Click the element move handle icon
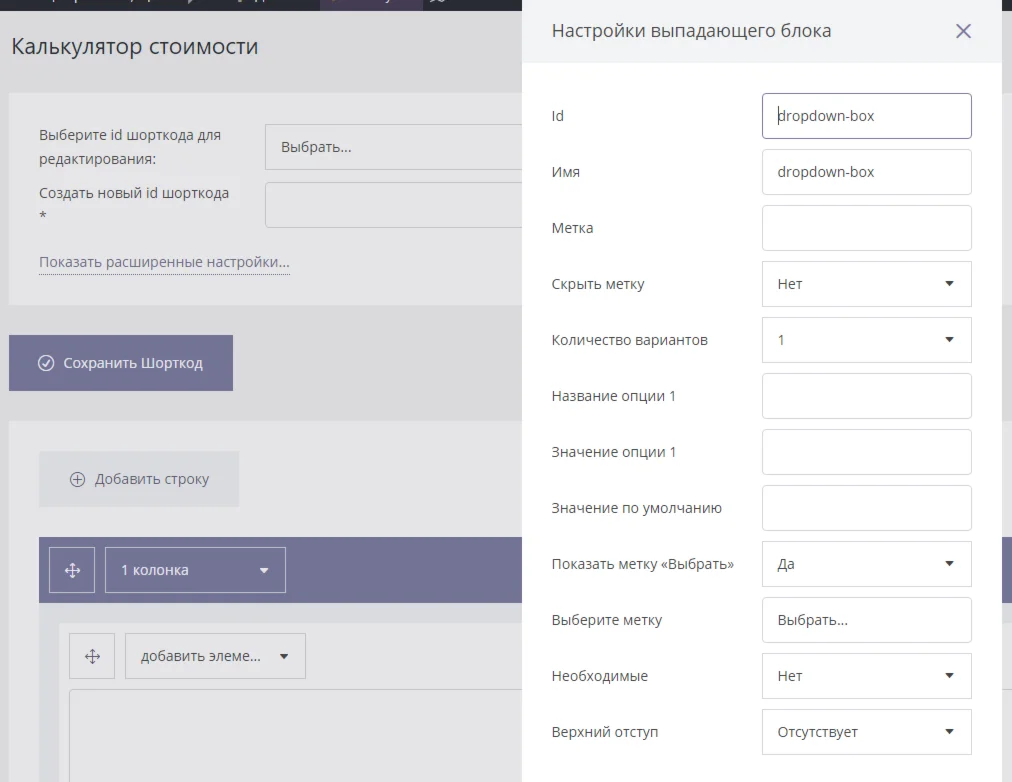 click(92, 656)
